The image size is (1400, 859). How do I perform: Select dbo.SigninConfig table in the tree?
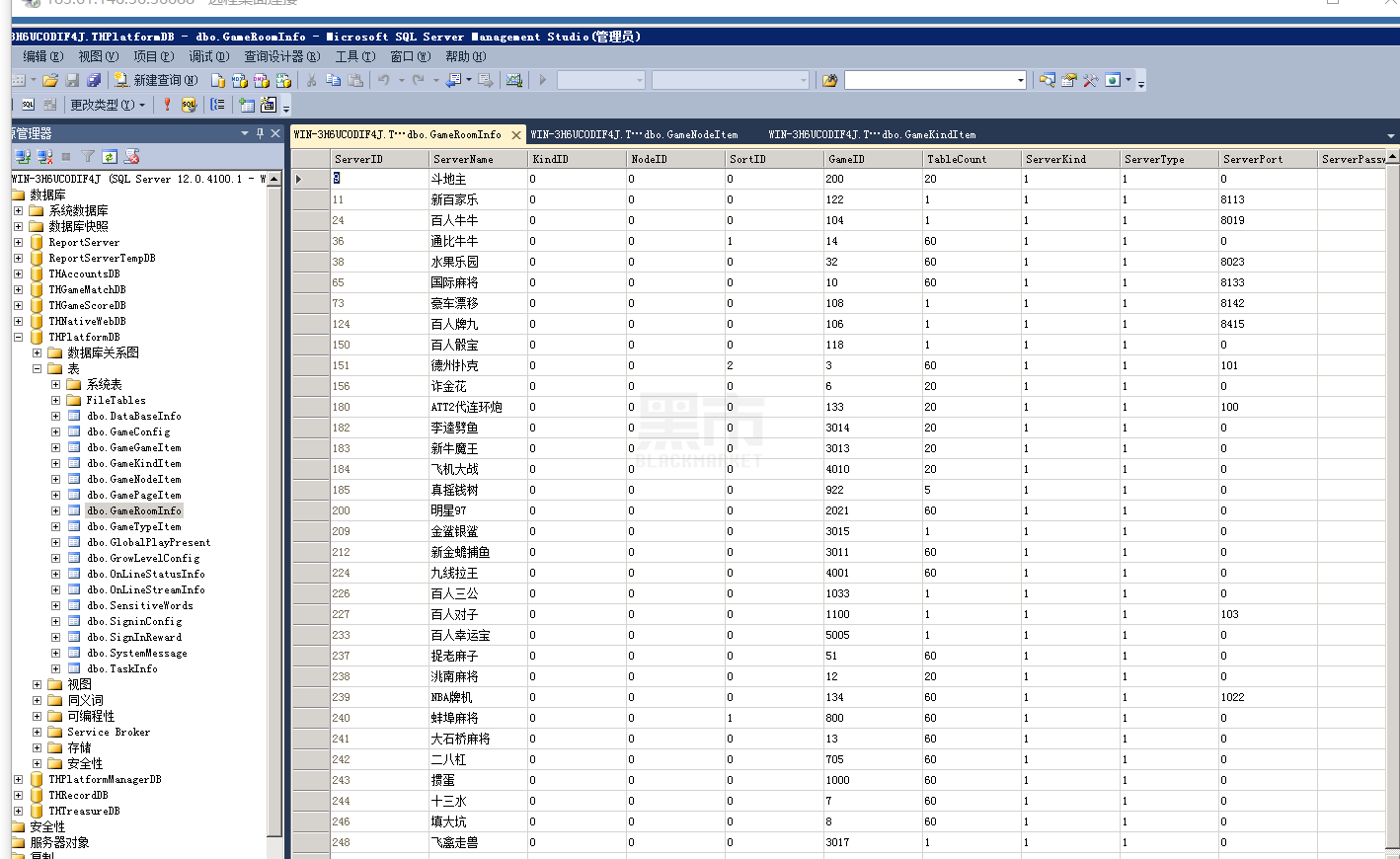click(134, 621)
